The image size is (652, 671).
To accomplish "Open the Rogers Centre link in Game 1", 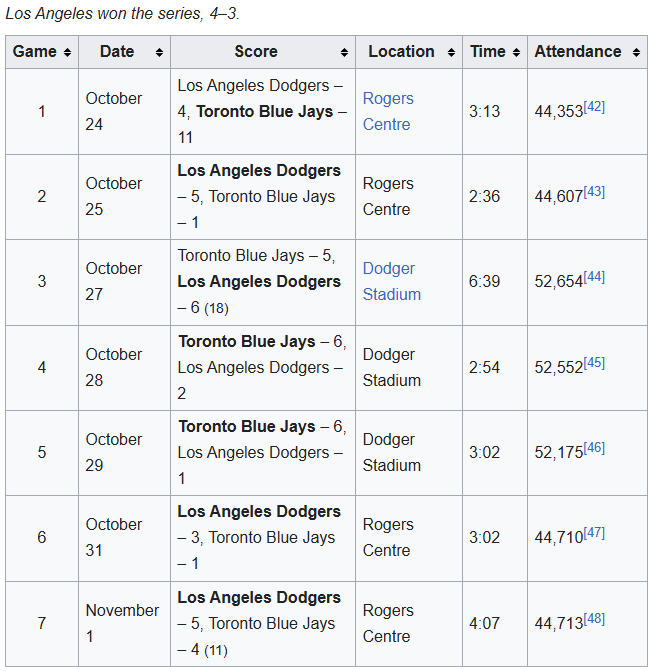I will 388,111.
